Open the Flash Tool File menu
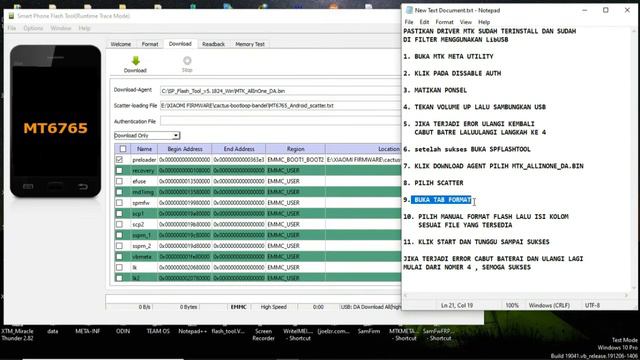 (x=11, y=28)
